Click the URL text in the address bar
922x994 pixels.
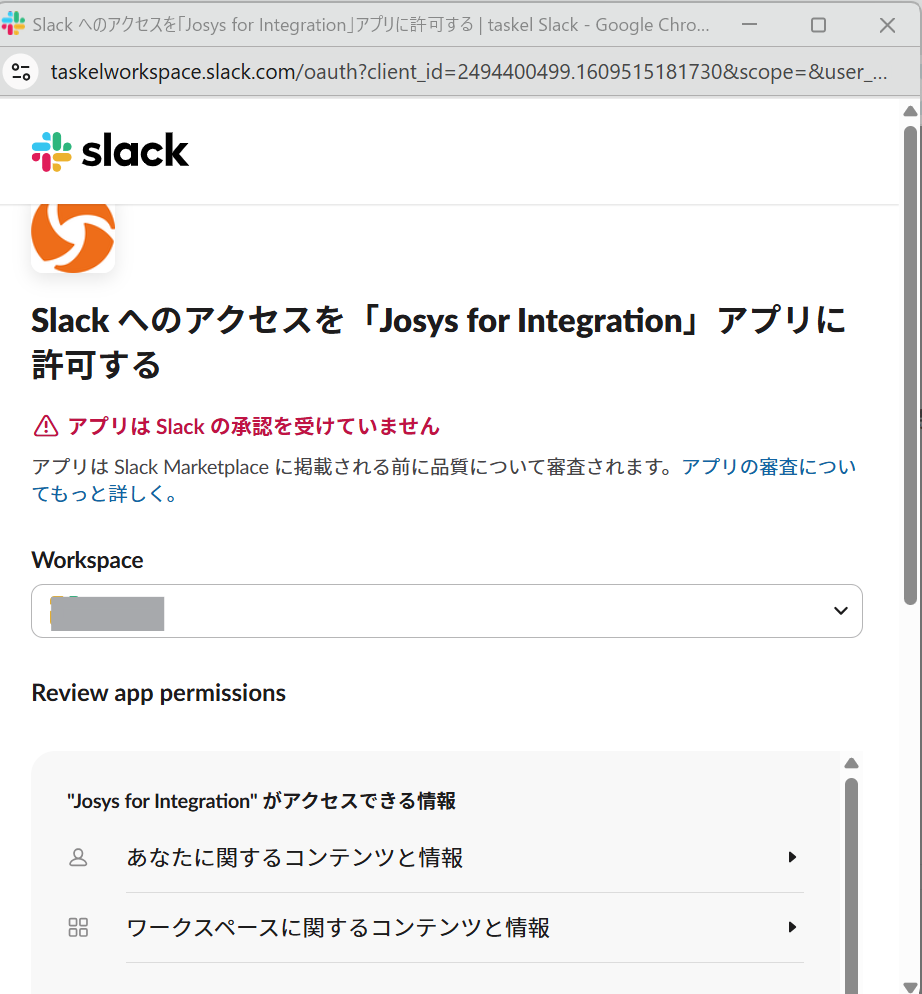(x=468, y=72)
